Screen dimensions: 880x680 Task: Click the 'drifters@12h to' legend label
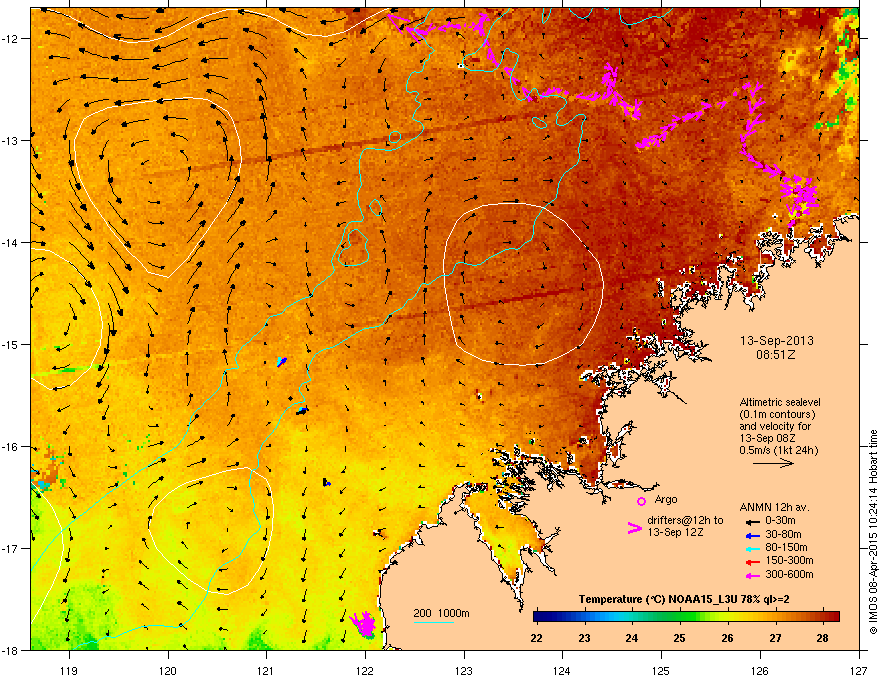pos(685,521)
